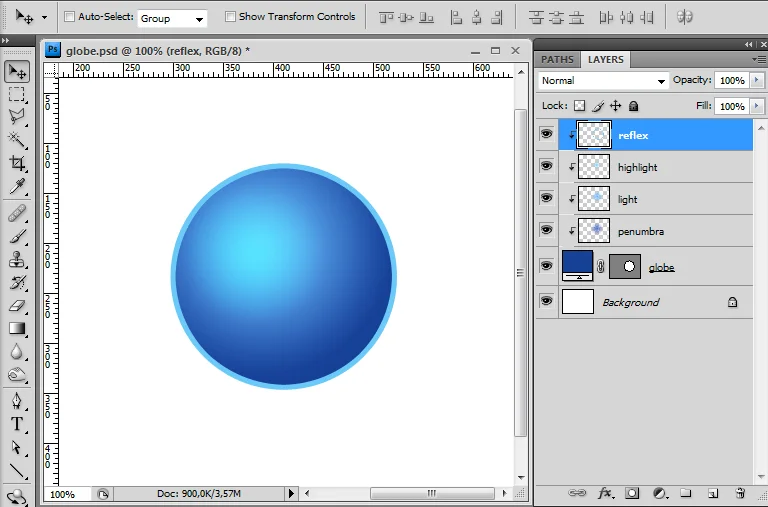Click globe layer vector mask thumbnail
The height and width of the screenshot is (507, 768).
click(x=624, y=266)
